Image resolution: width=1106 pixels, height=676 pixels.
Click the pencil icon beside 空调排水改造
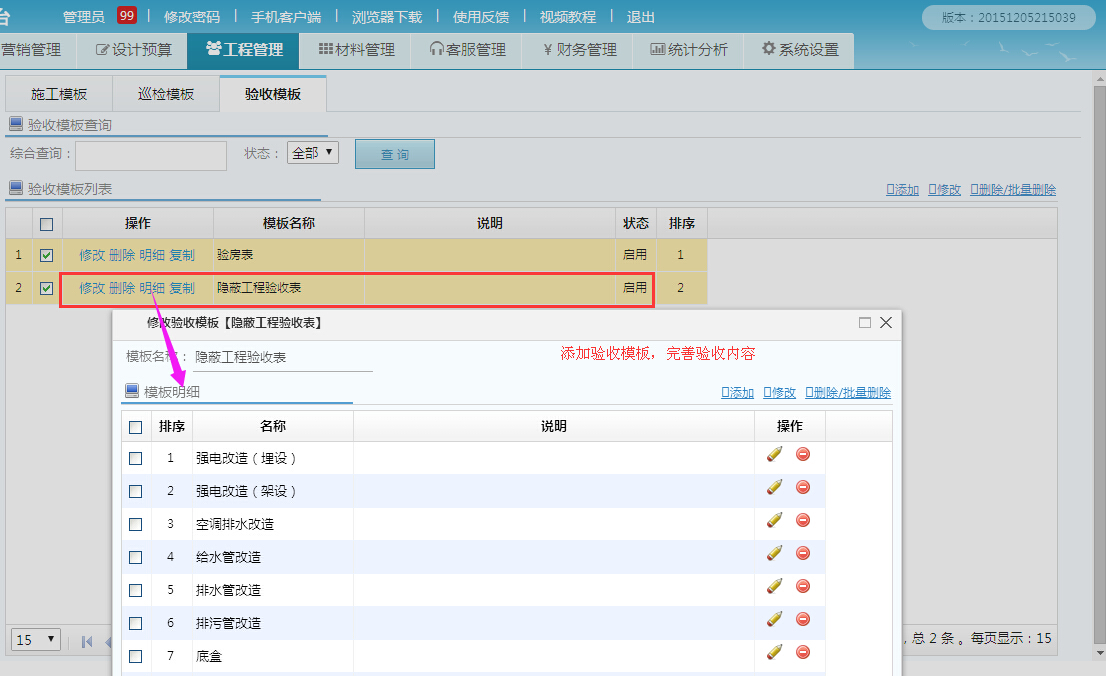tap(773, 521)
